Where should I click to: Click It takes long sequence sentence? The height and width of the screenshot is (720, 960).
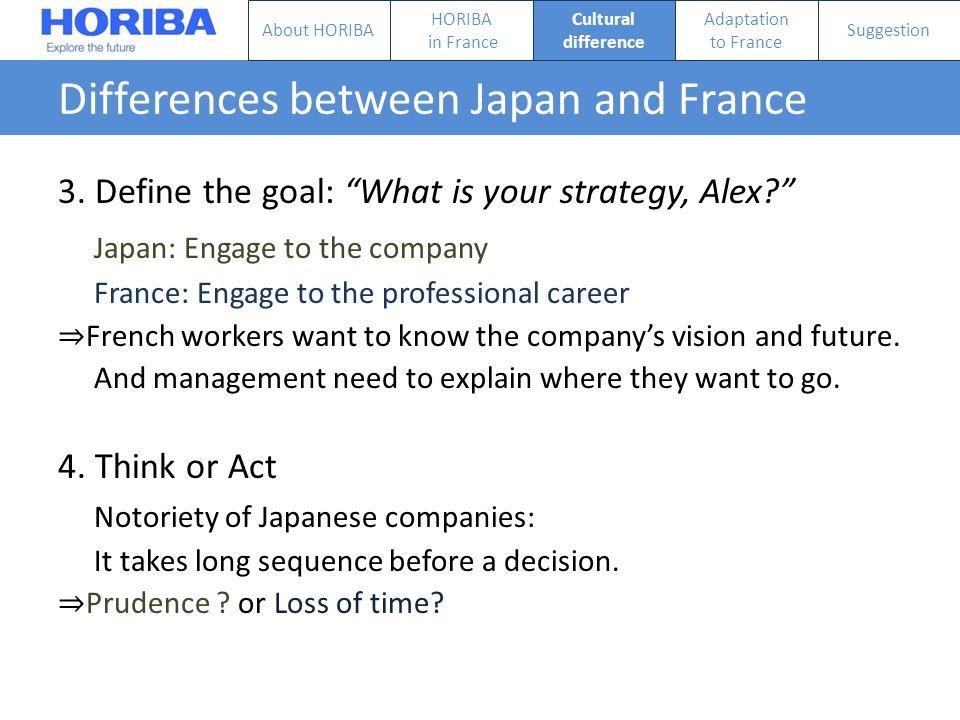(356, 561)
